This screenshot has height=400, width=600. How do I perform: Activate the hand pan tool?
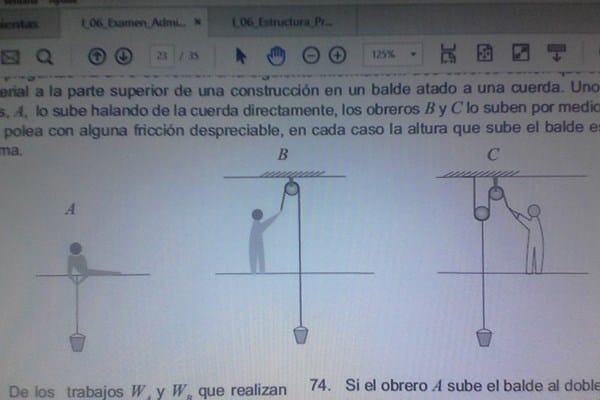276,56
